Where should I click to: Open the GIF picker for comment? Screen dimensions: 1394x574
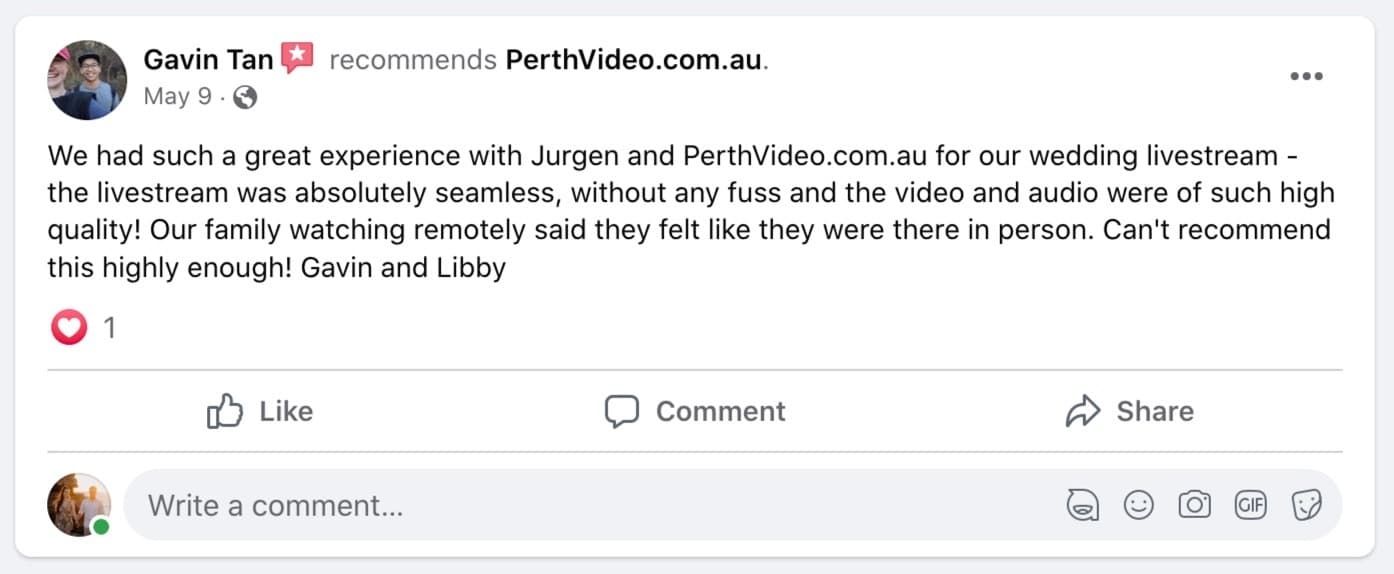click(x=1250, y=506)
